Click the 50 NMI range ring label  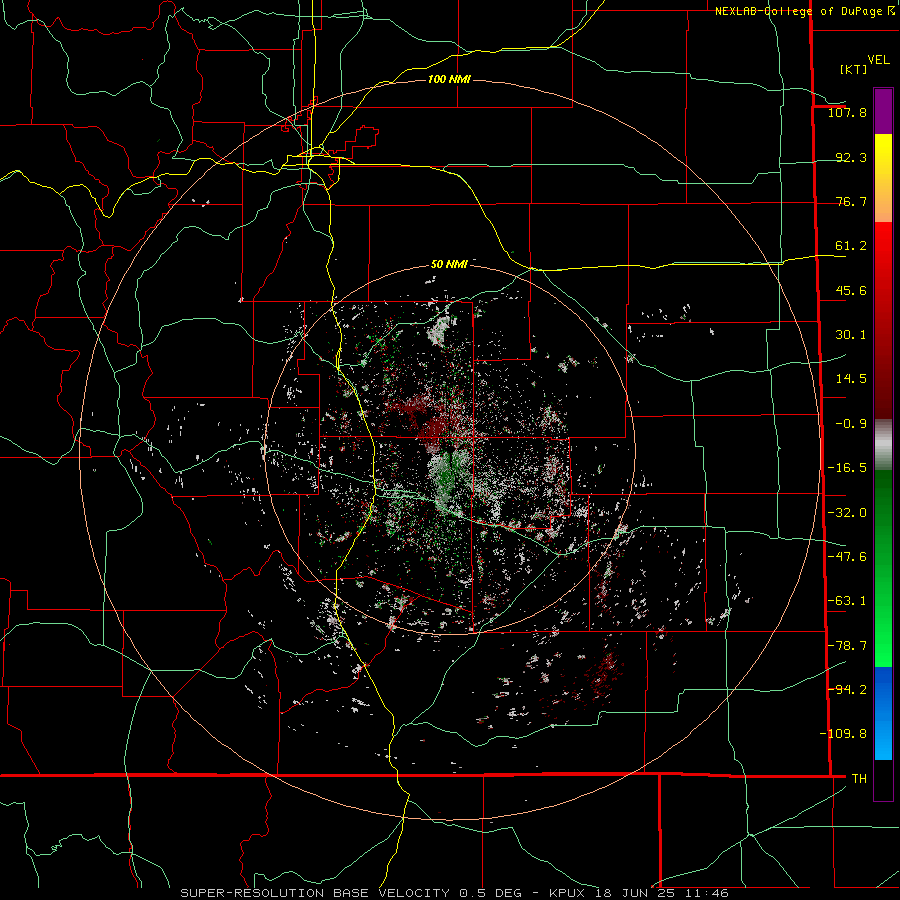[449, 264]
